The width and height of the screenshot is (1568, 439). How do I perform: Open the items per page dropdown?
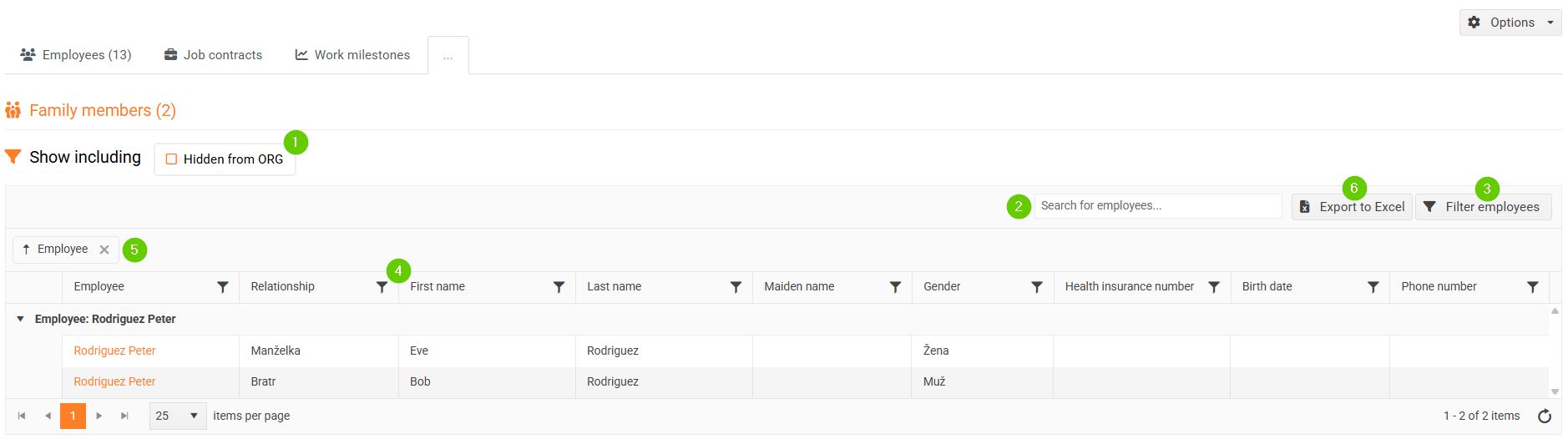click(x=178, y=416)
